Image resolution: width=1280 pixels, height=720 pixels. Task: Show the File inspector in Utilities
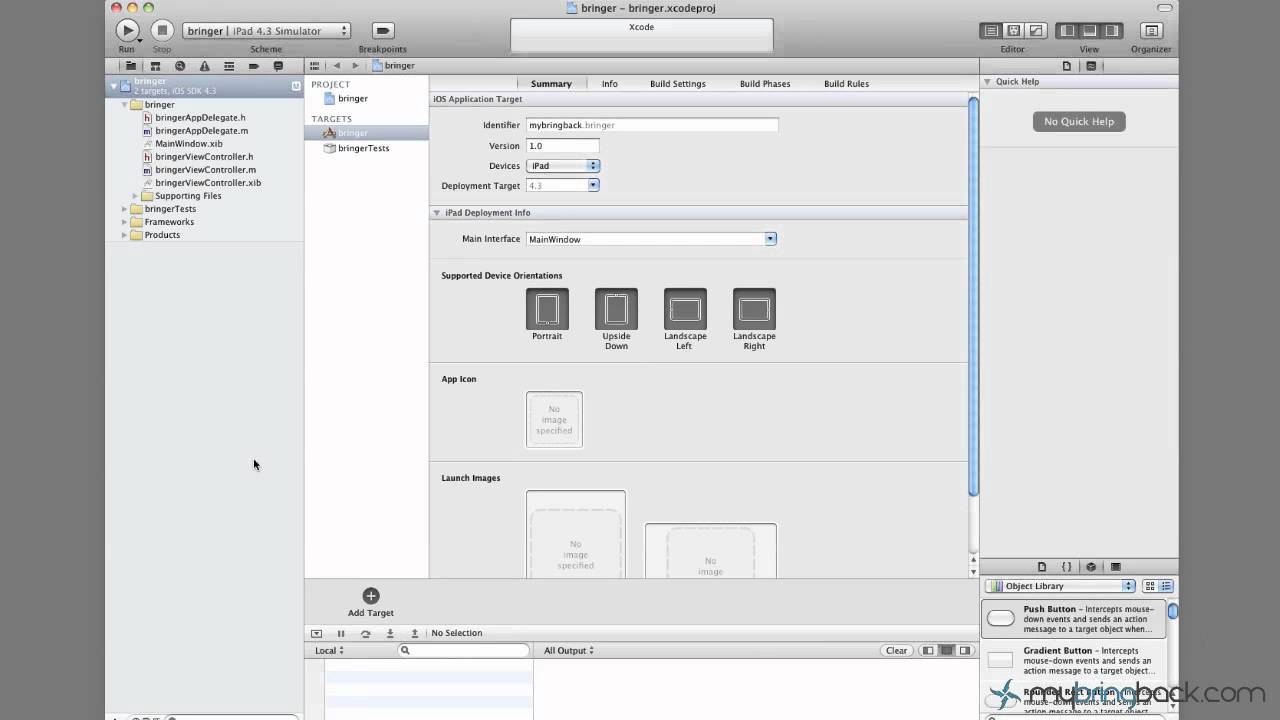(1067, 66)
